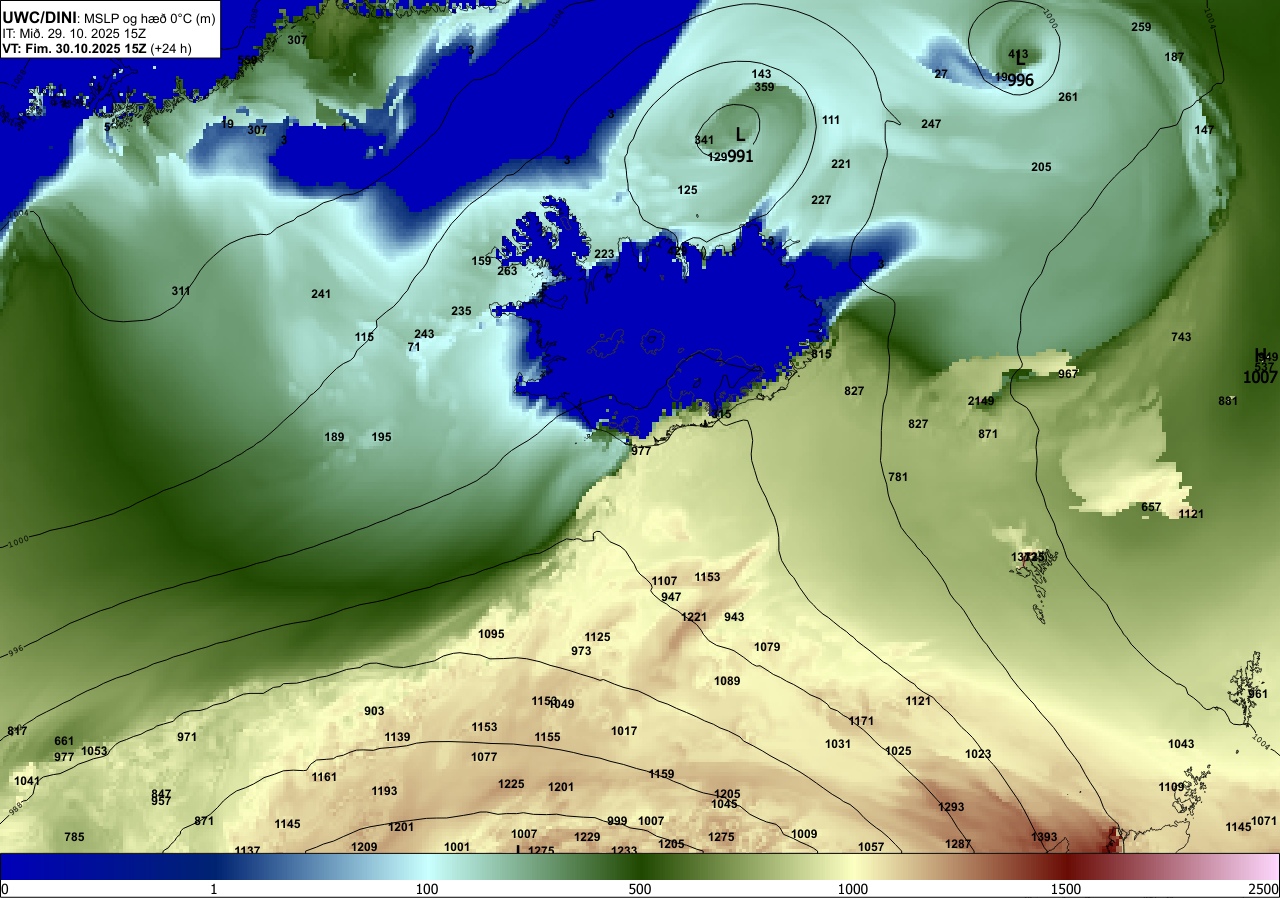The width and height of the screenshot is (1280, 898).
Task: Select the height value 241
Action: (320, 293)
